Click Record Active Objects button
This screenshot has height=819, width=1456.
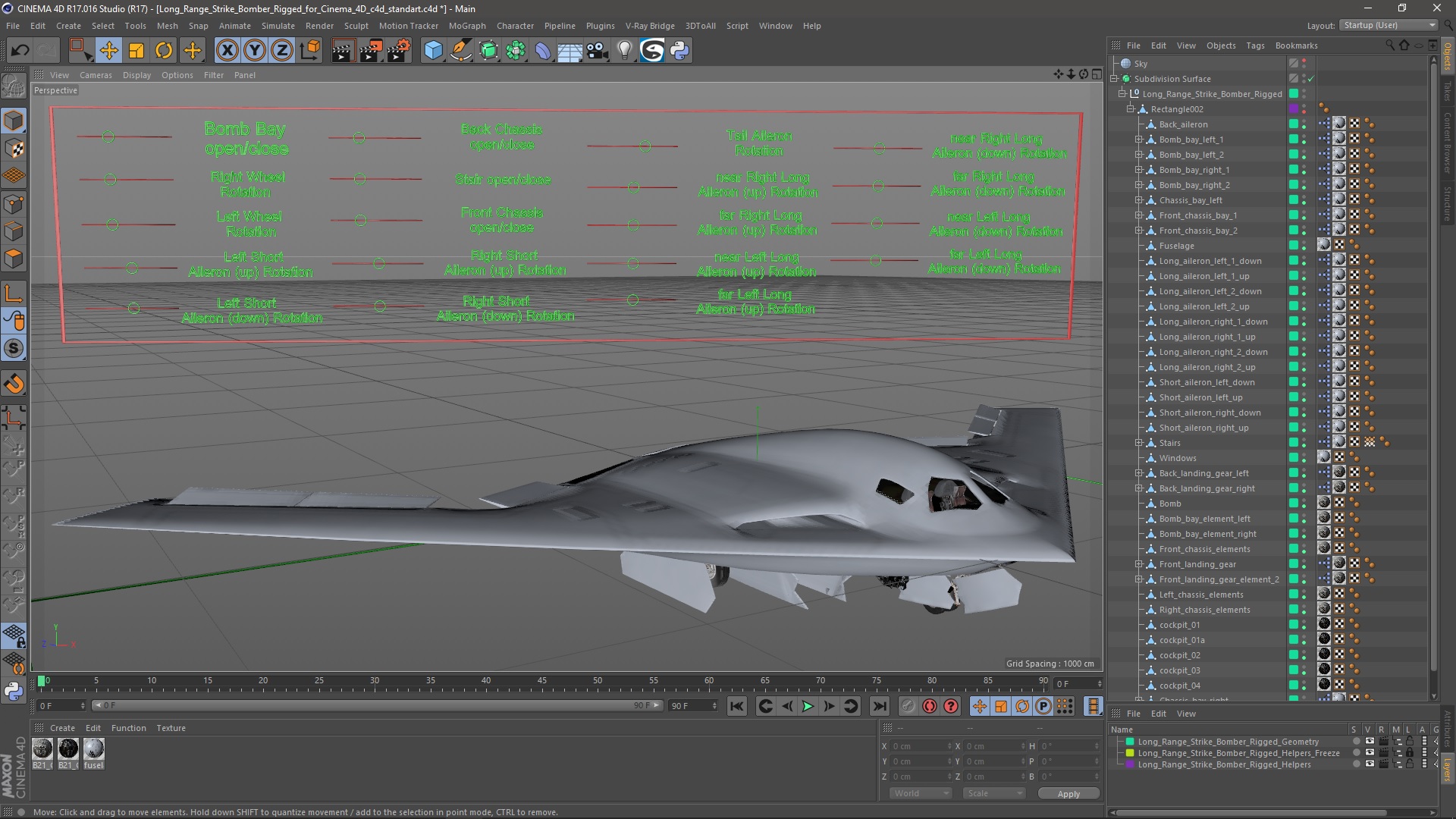coord(908,706)
